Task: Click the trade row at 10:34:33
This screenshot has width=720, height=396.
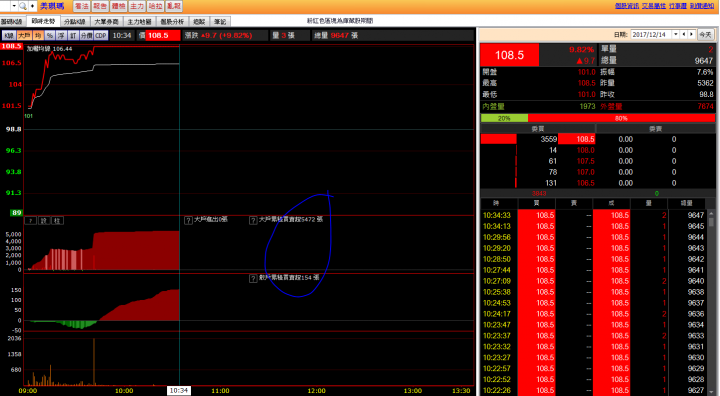Action: 594,215
